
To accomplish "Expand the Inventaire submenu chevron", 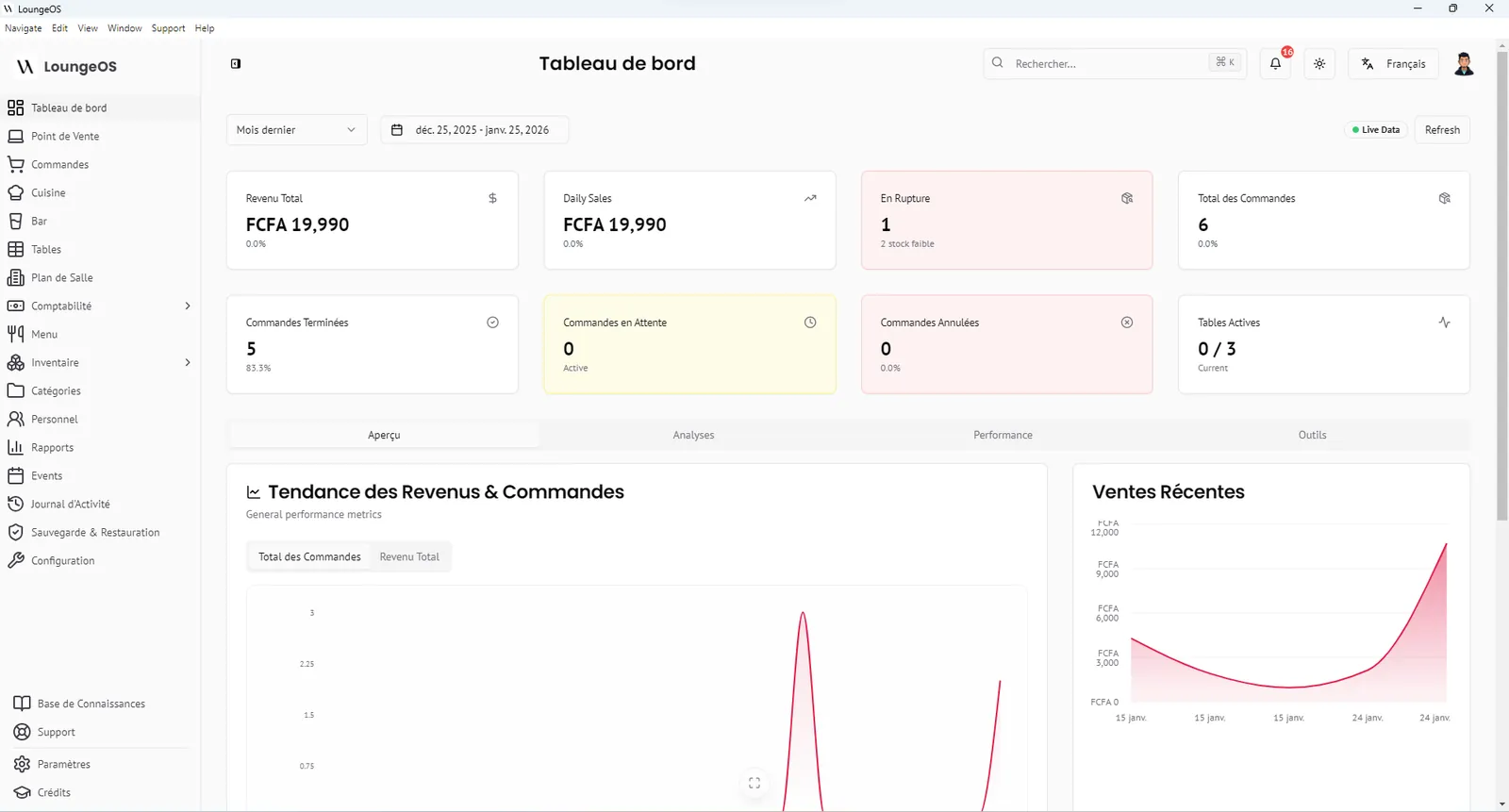I will pos(188,362).
